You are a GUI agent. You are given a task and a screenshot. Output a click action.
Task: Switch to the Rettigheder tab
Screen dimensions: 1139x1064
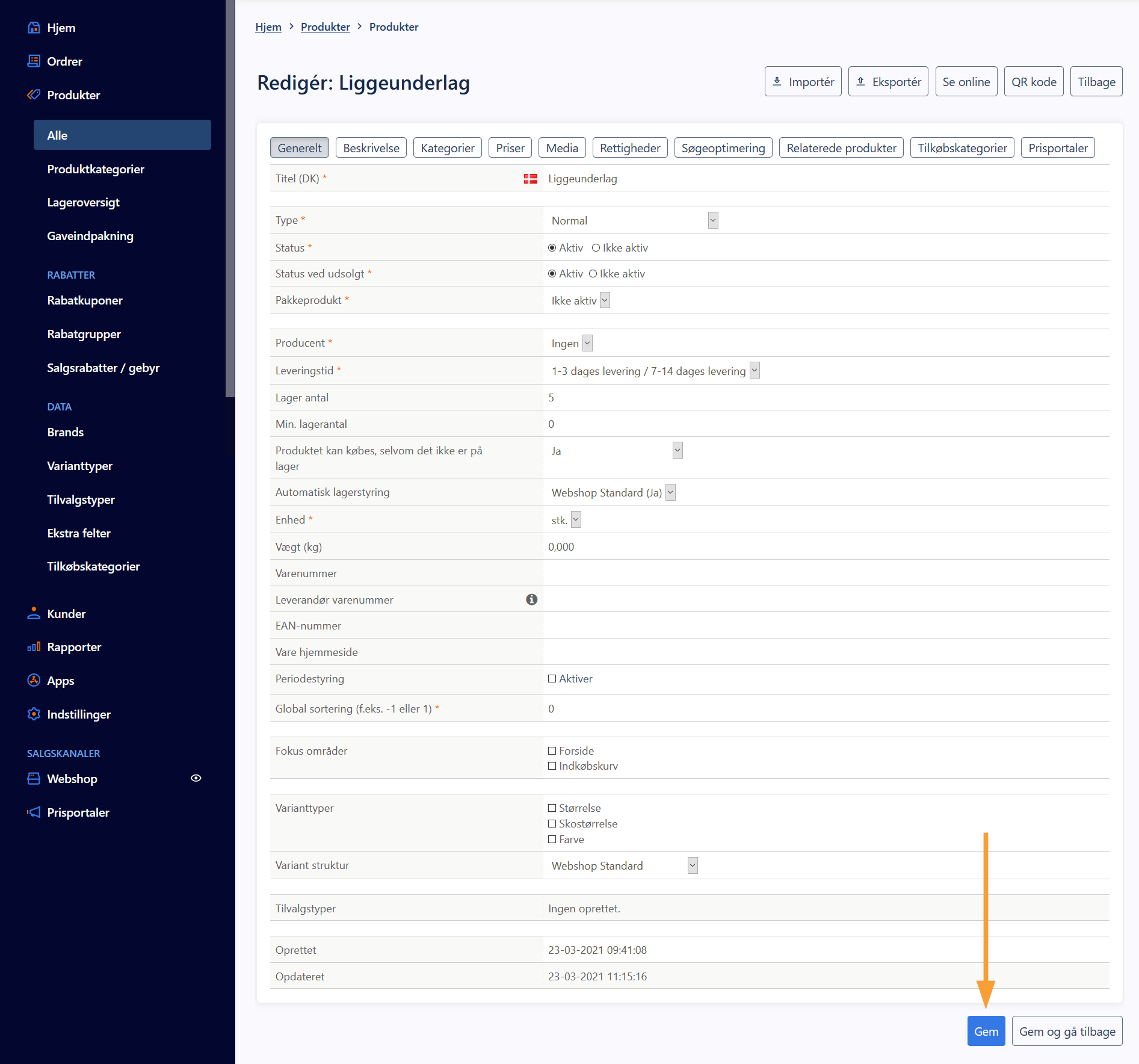point(630,148)
